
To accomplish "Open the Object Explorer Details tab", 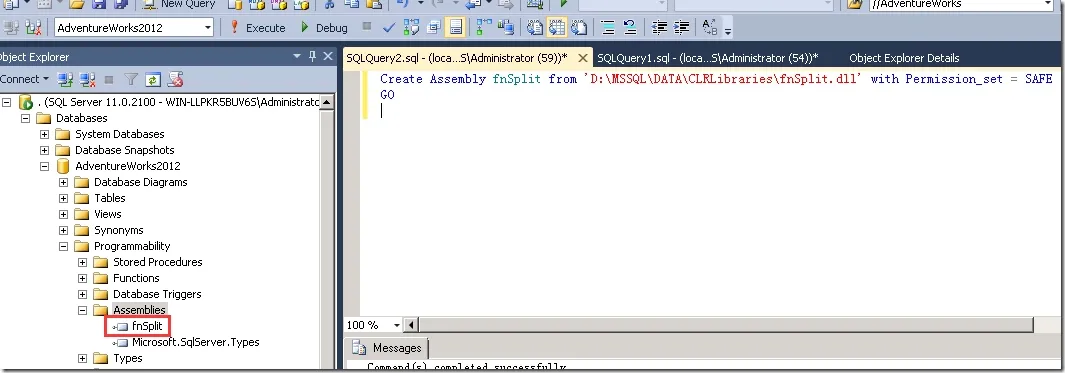I will click(x=904, y=58).
